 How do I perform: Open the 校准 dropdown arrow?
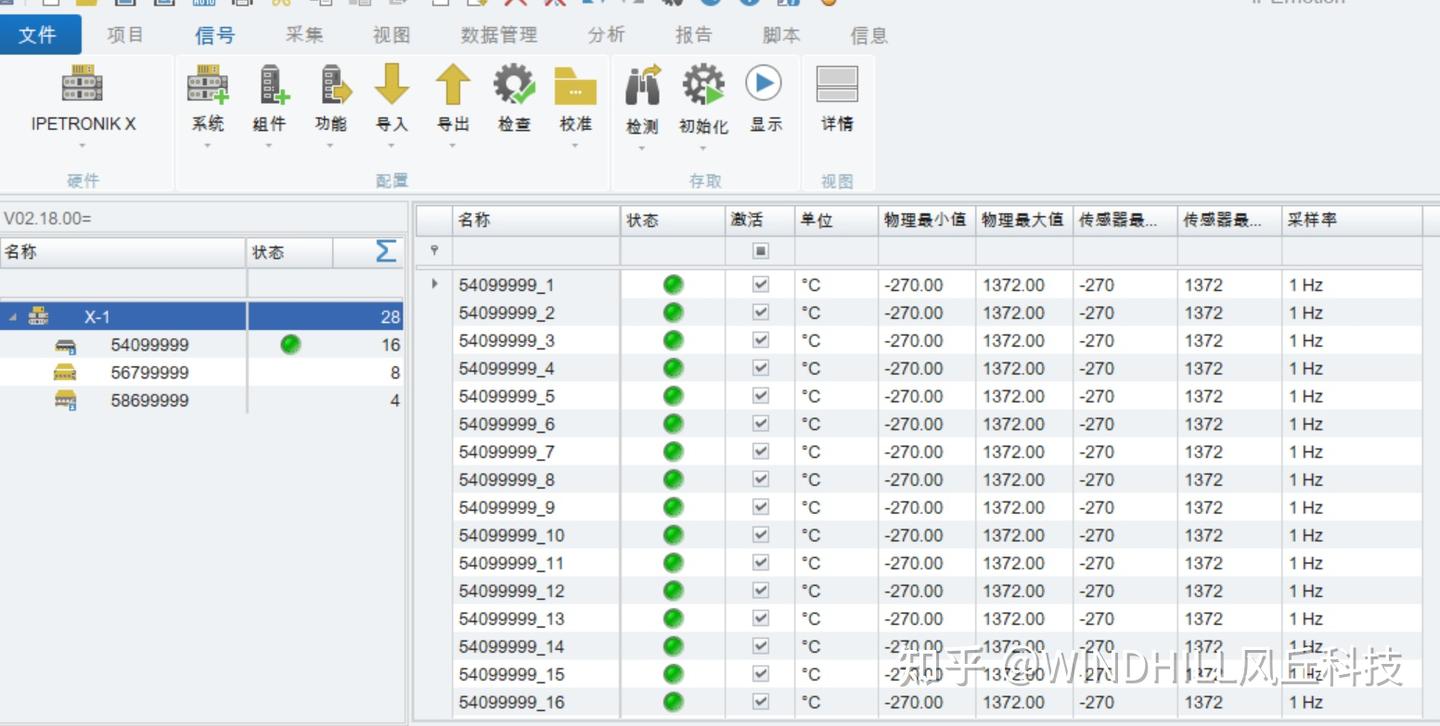tap(574, 145)
